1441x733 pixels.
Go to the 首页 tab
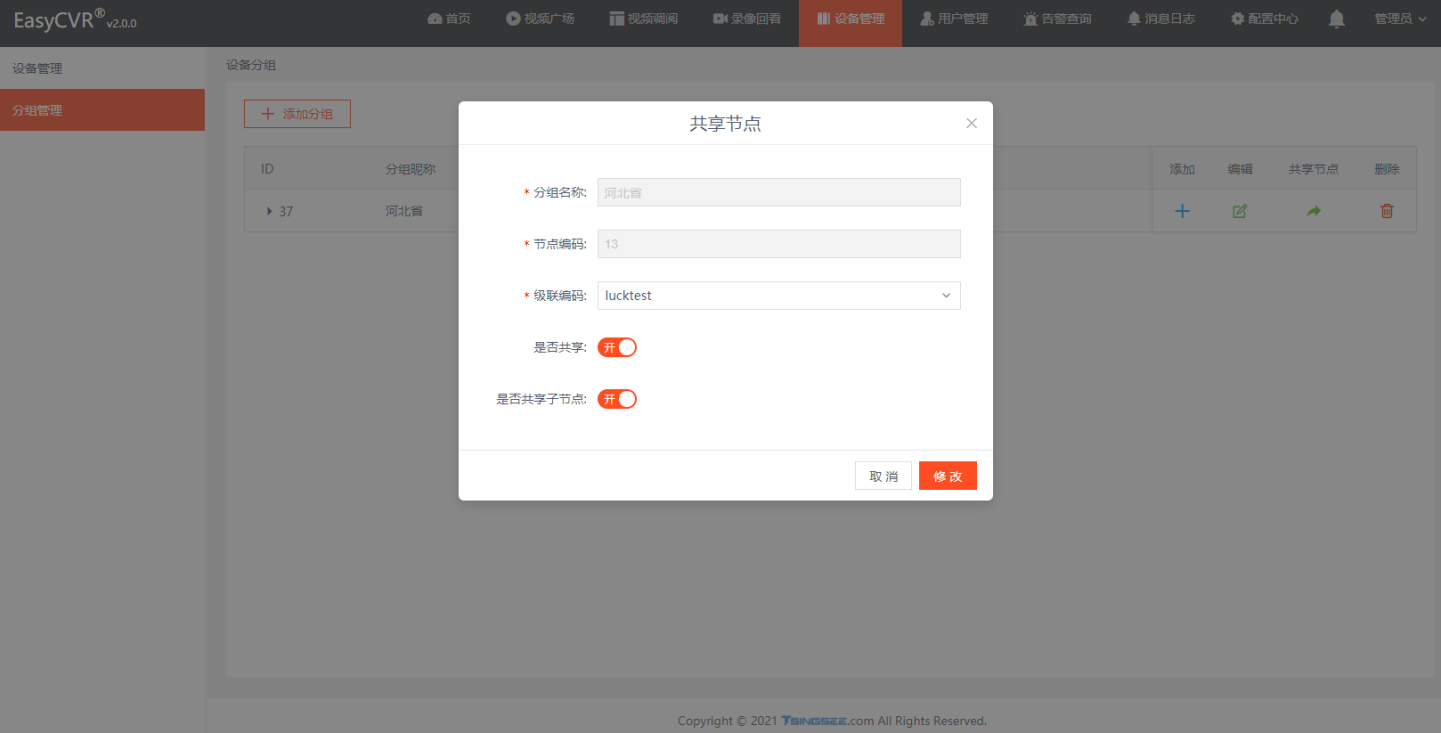pos(449,19)
